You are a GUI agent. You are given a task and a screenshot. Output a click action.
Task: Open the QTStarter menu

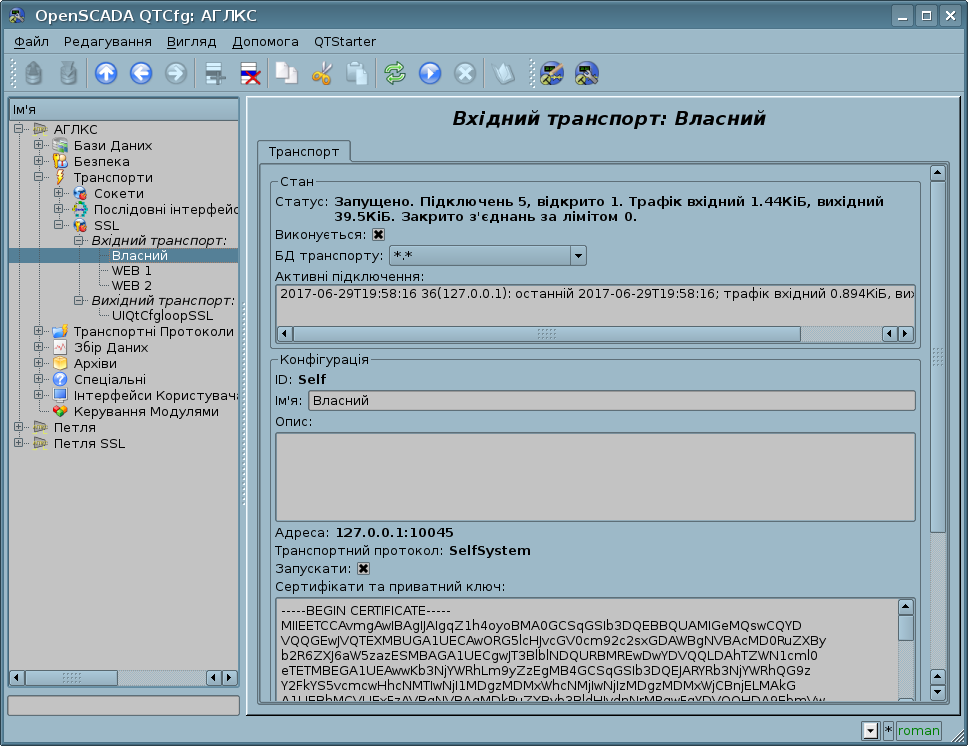pos(345,42)
